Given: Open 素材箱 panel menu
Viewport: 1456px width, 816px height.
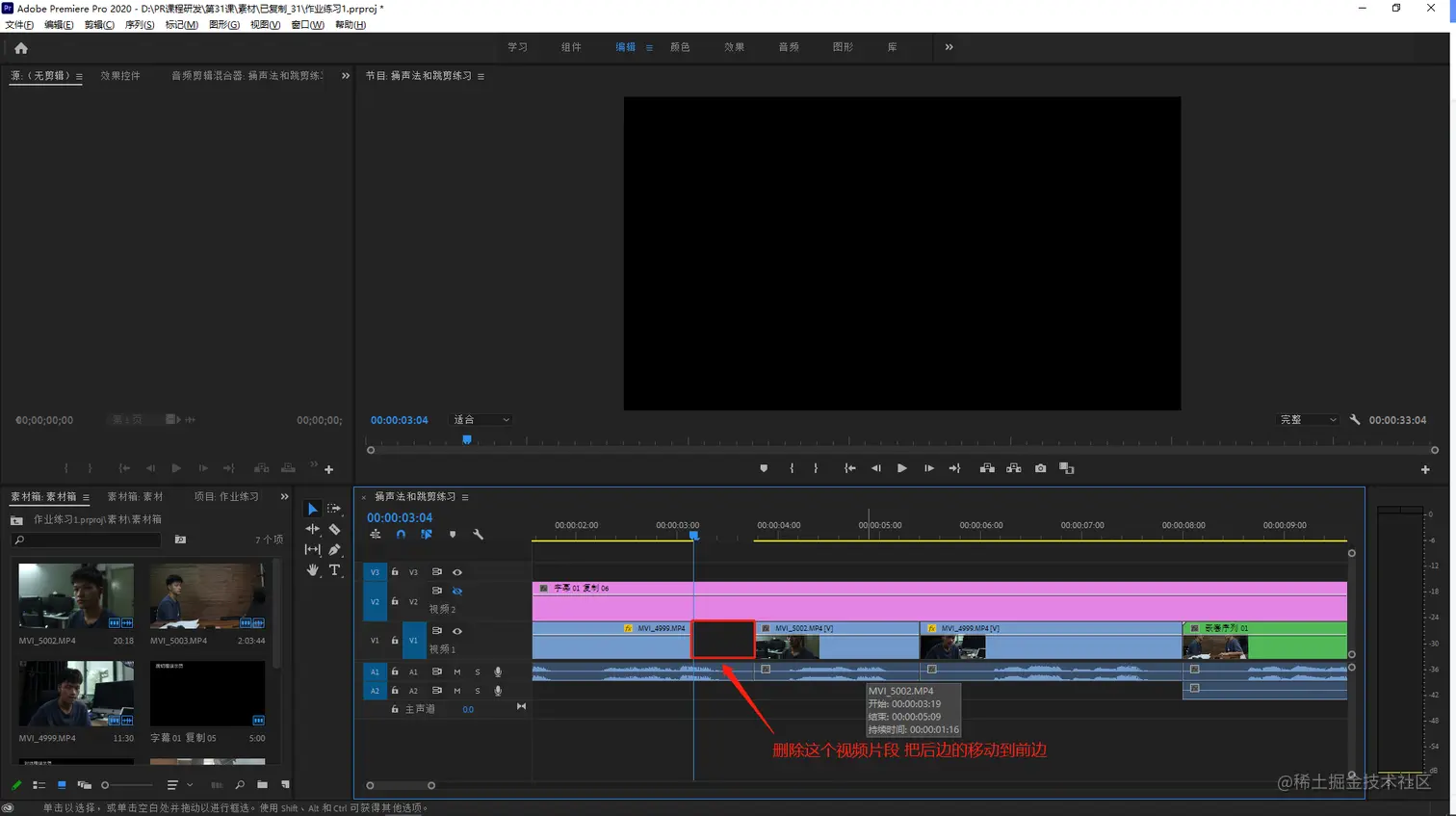Looking at the screenshot, I should click(x=86, y=497).
